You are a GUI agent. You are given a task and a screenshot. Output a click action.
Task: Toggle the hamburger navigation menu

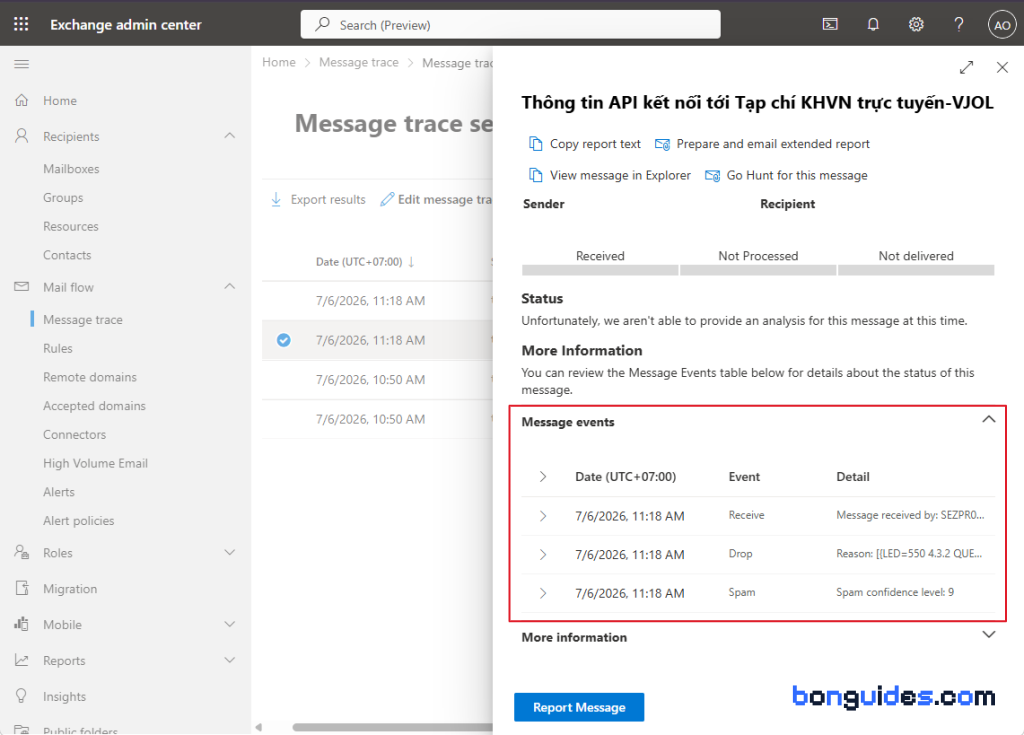[x=22, y=64]
